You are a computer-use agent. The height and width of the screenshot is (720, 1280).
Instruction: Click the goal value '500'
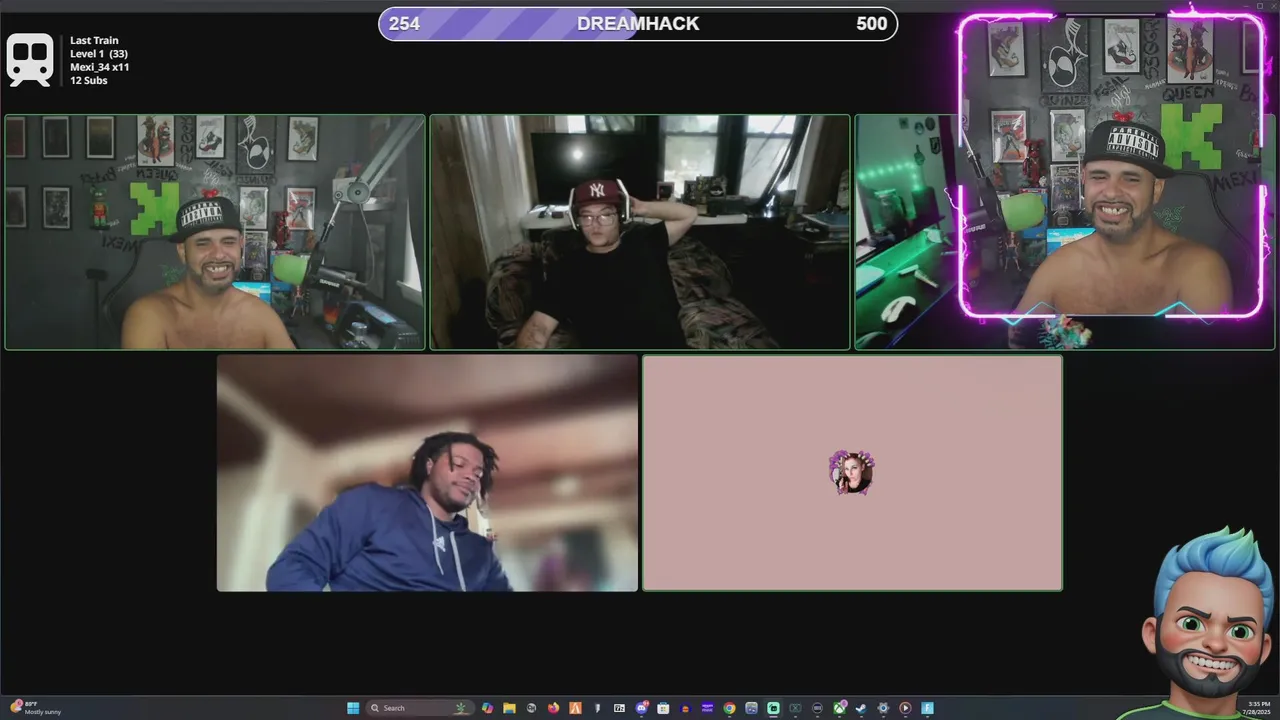[871, 24]
